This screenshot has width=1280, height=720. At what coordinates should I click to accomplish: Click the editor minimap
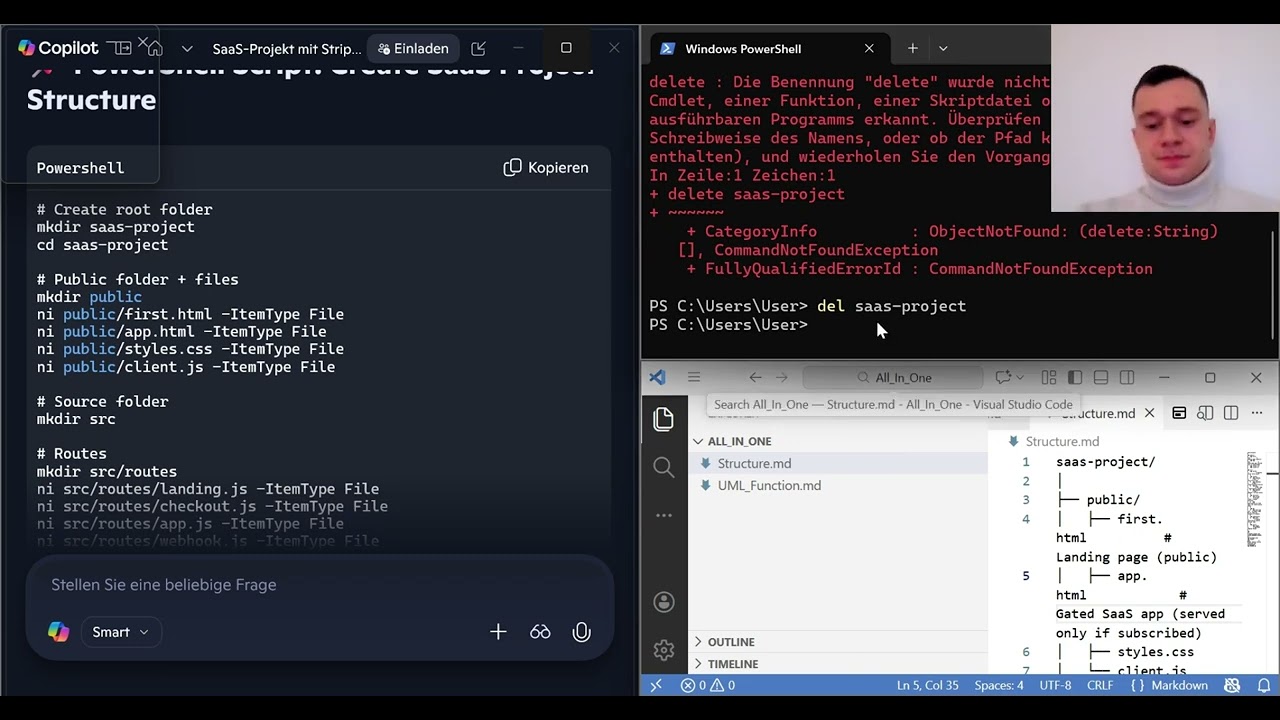[1254, 500]
